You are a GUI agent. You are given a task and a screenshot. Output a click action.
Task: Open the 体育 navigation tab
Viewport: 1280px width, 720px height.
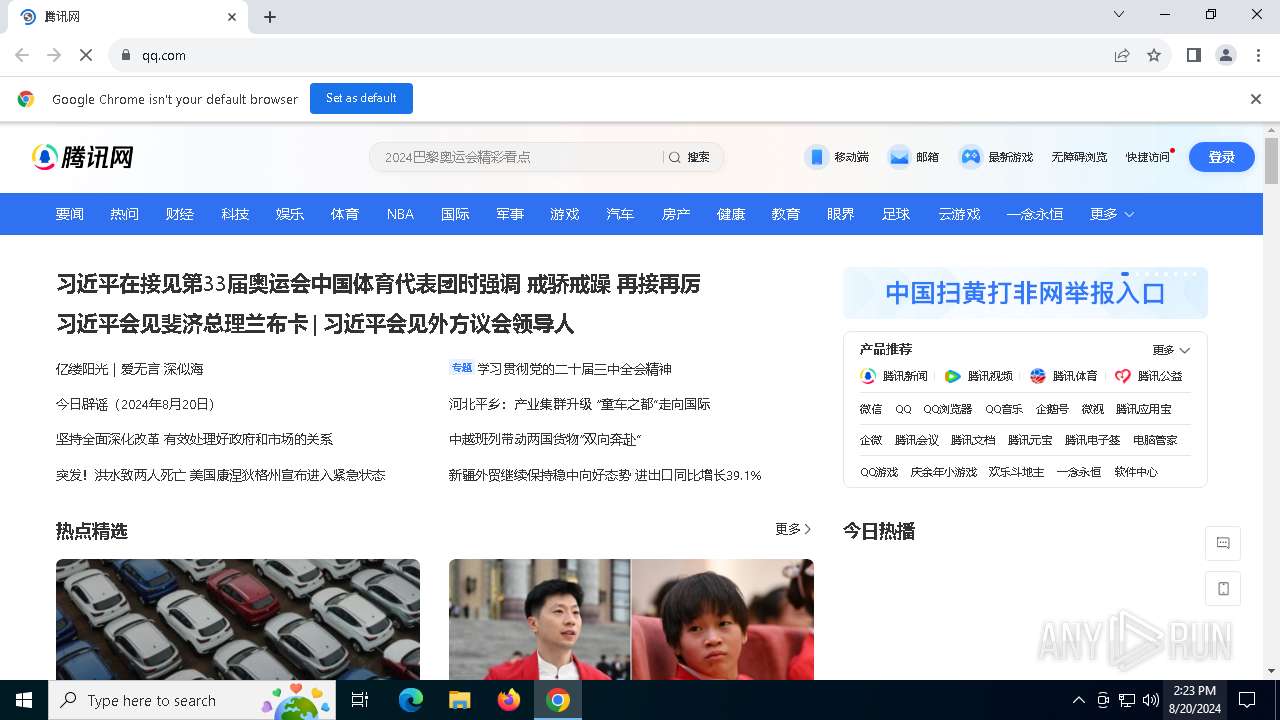(345, 214)
